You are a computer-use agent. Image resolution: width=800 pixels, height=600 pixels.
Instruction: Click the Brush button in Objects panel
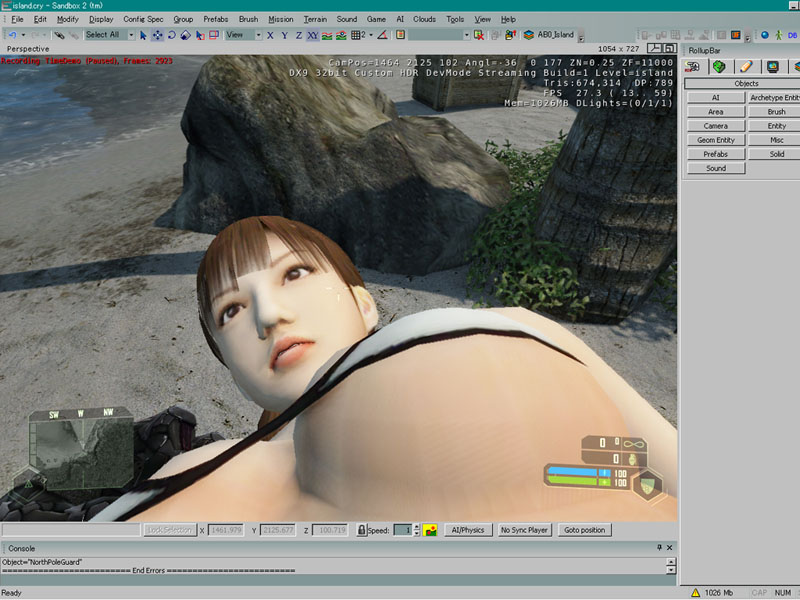(x=774, y=112)
